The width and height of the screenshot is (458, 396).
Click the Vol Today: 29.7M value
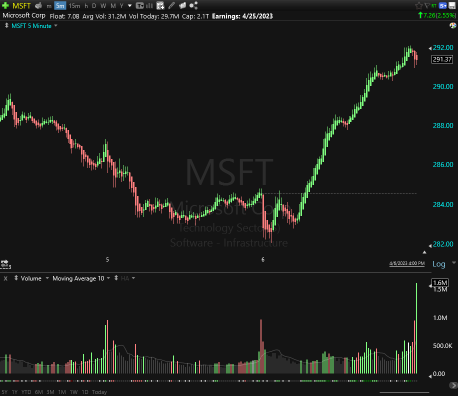pos(154,16)
